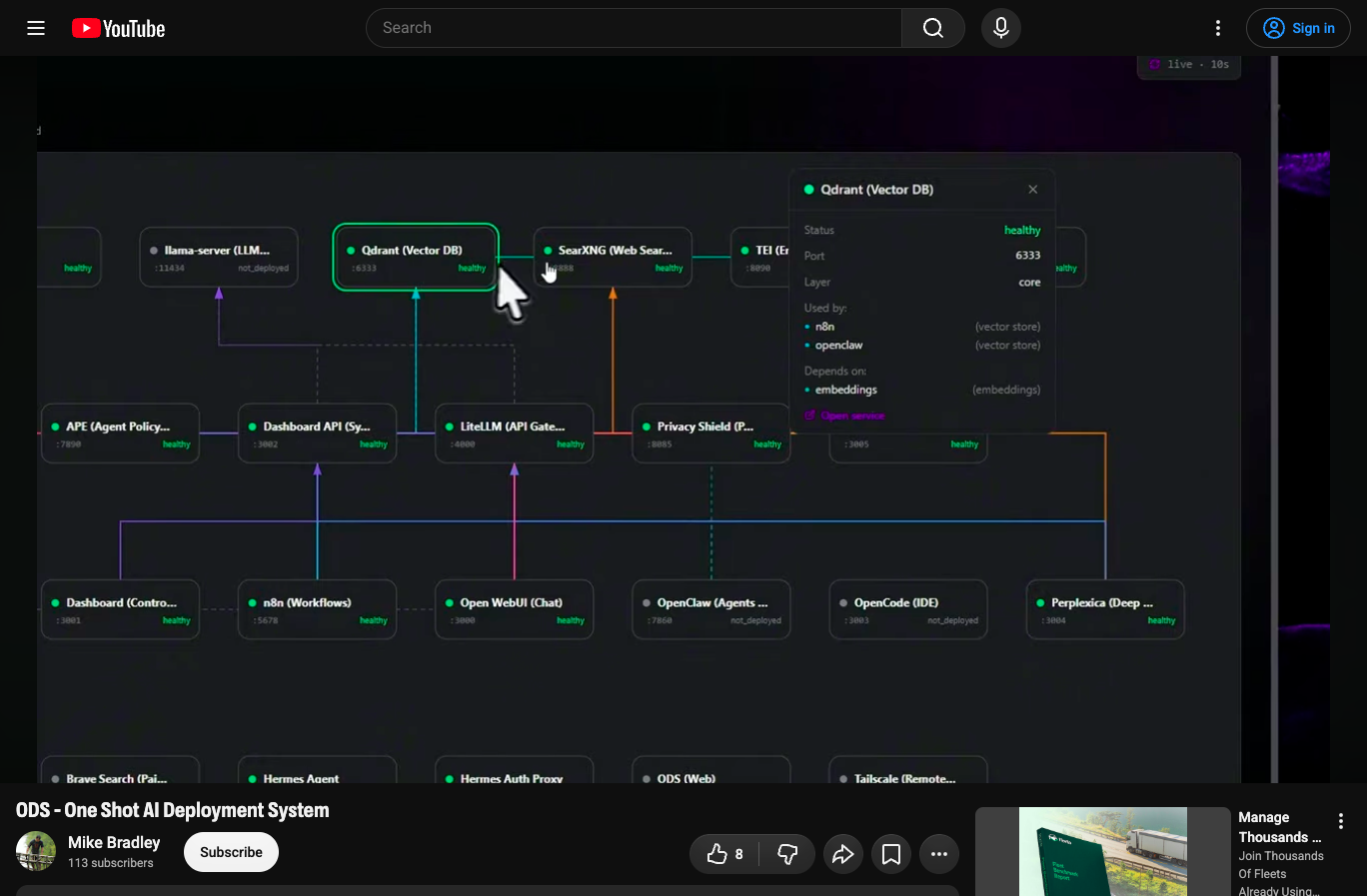Go to YouTube home via logo
Image resolution: width=1367 pixels, height=896 pixels.
[118, 28]
